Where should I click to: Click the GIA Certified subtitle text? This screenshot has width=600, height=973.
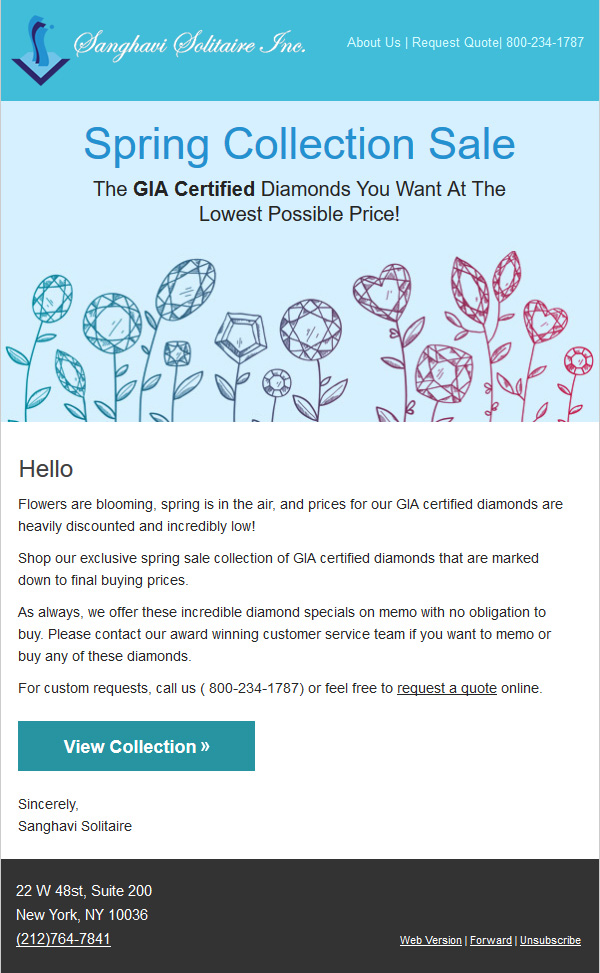pos(194,189)
